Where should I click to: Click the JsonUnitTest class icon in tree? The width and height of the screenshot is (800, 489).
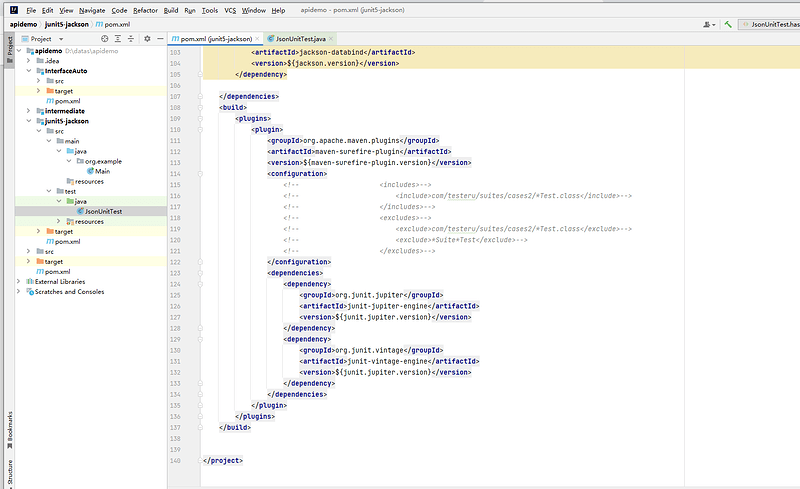click(x=80, y=211)
